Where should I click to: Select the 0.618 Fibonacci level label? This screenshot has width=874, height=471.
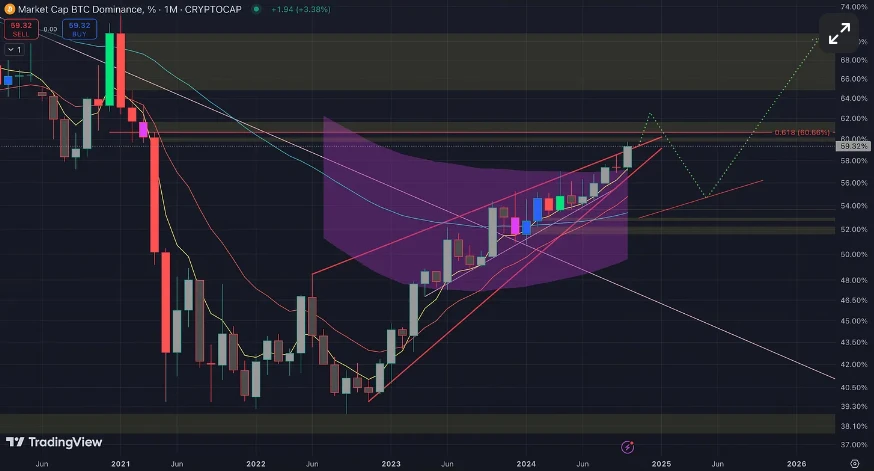pyautogui.click(x=802, y=133)
